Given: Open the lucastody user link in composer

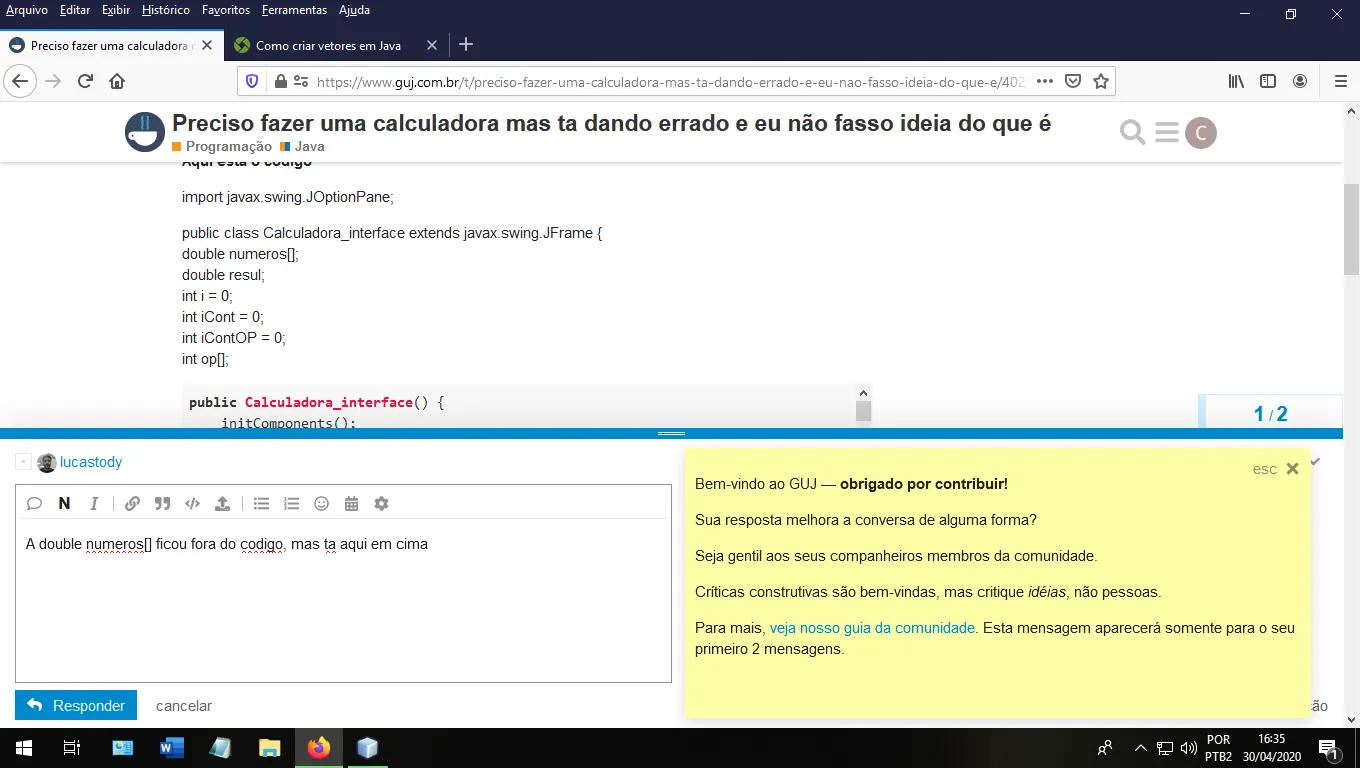Looking at the screenshot, I should 91,462.
